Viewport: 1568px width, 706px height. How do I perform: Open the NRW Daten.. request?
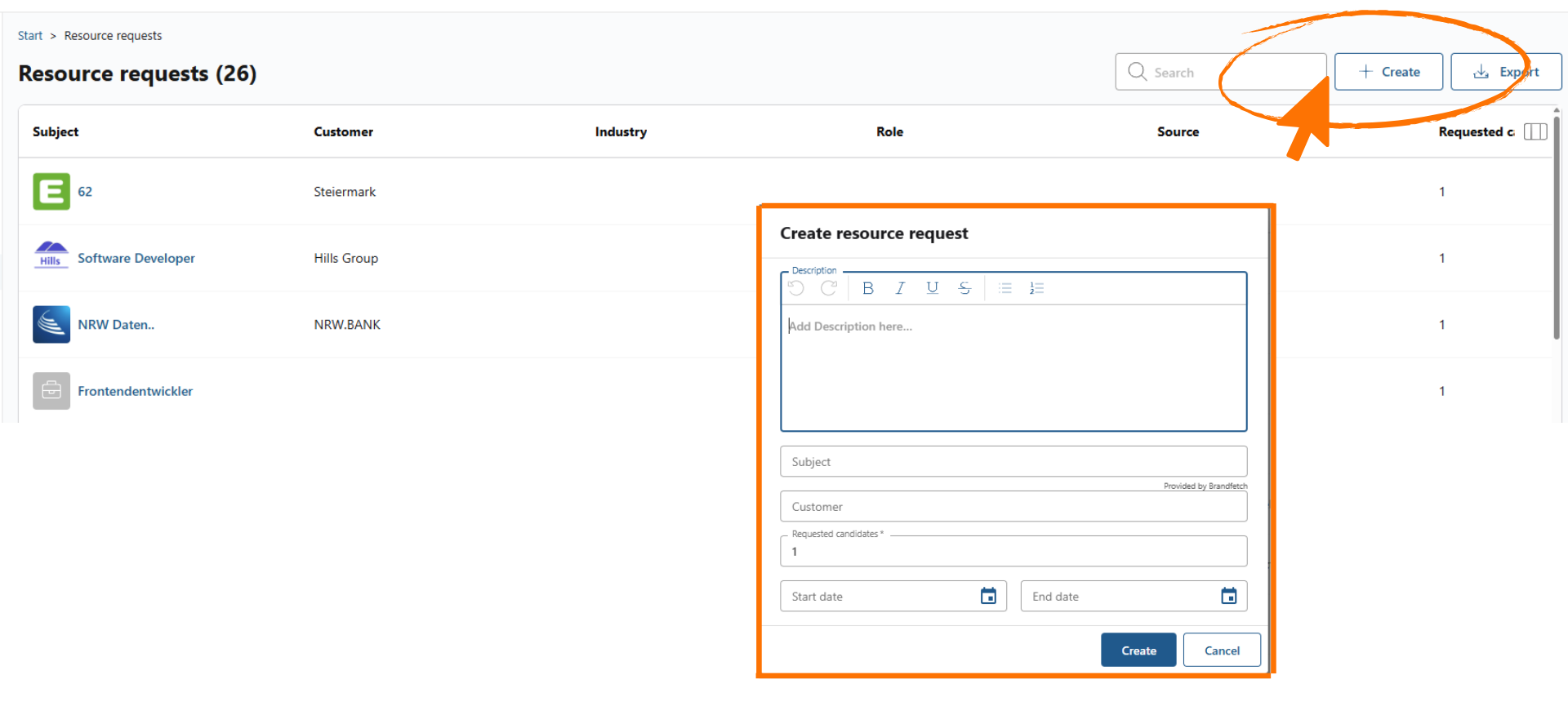point(116,325)
